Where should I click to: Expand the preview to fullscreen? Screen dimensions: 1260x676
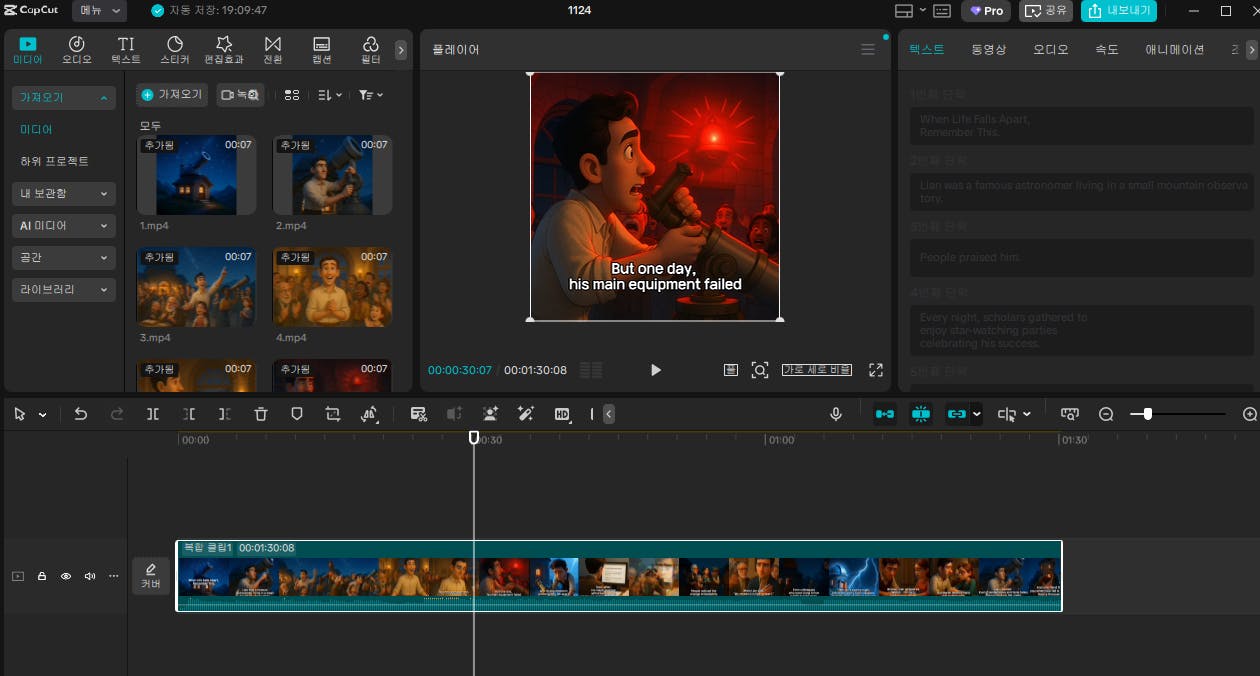pos(876,370)
